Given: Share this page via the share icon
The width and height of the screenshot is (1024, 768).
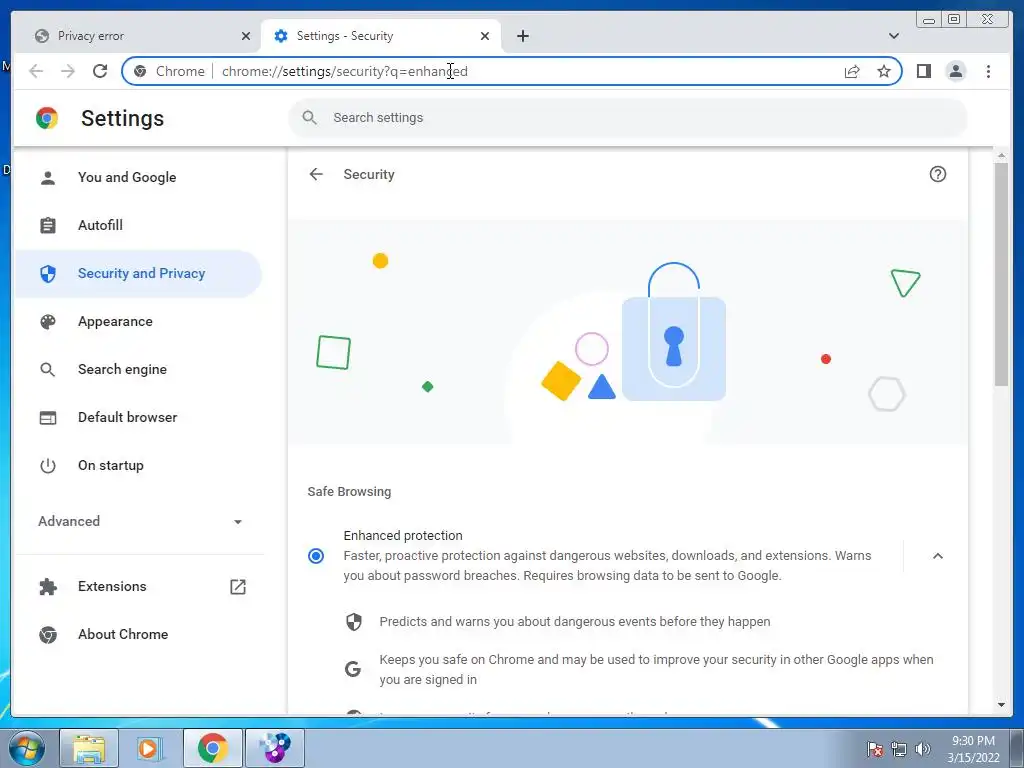Looking at the screenshot, I should coord(852,71).
